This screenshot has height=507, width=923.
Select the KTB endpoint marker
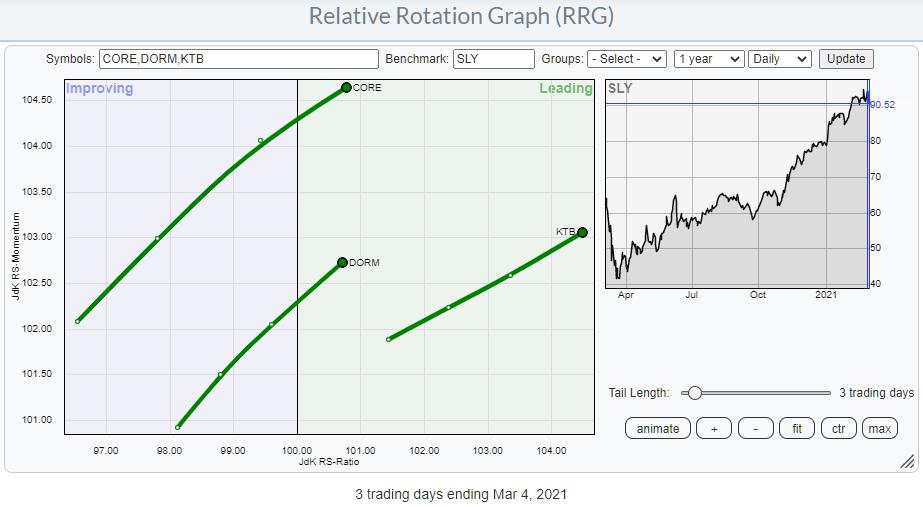(582, 232)
